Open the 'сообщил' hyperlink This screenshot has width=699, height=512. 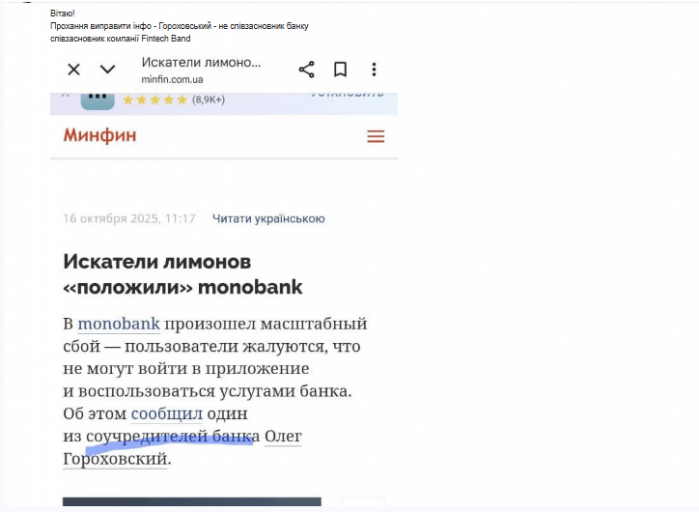[167, 414]
